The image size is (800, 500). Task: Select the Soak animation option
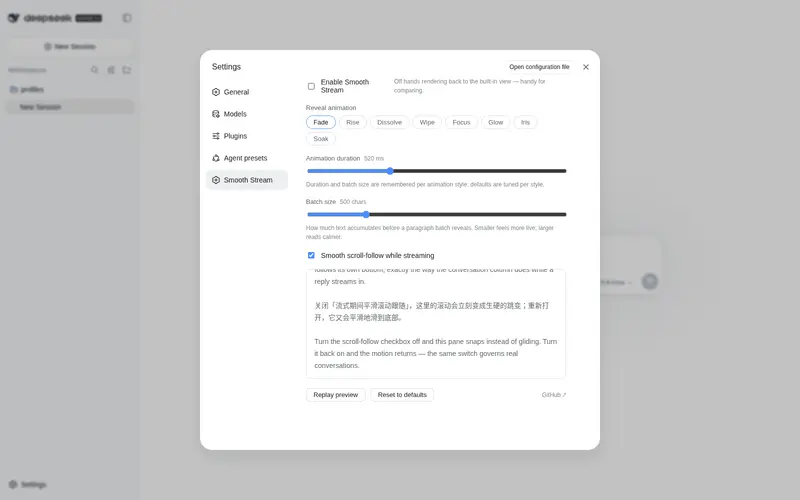pos(321,139)
